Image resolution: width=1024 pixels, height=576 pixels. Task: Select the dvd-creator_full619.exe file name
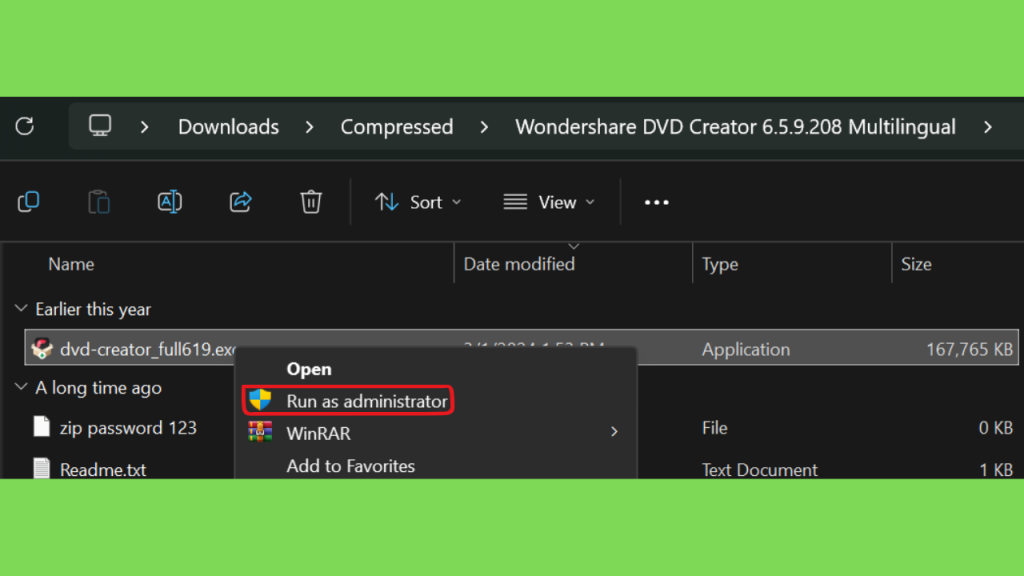click(148, 349)
